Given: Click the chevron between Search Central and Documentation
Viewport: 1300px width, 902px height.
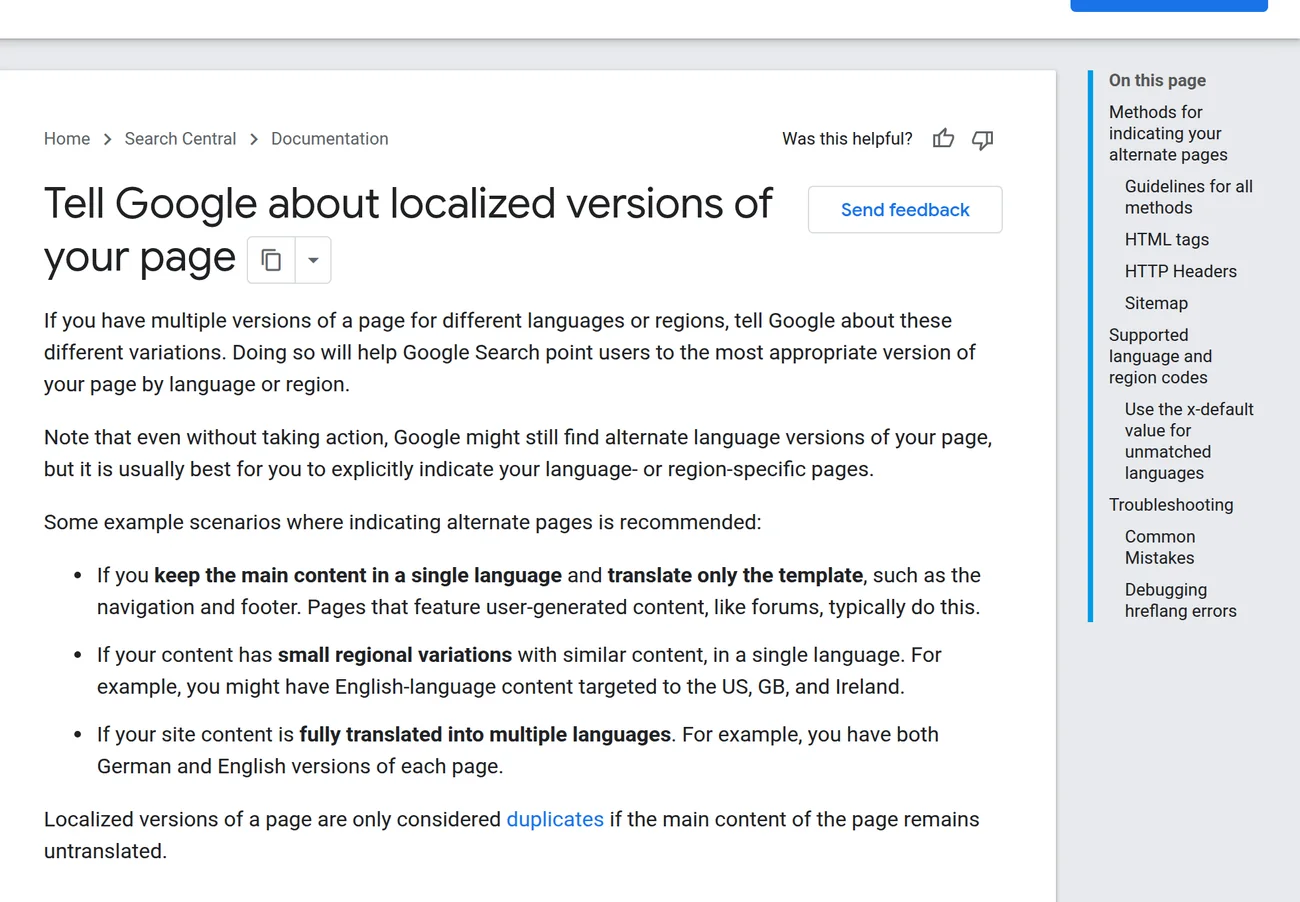Looking at the screenshot, I should point(254,139).
